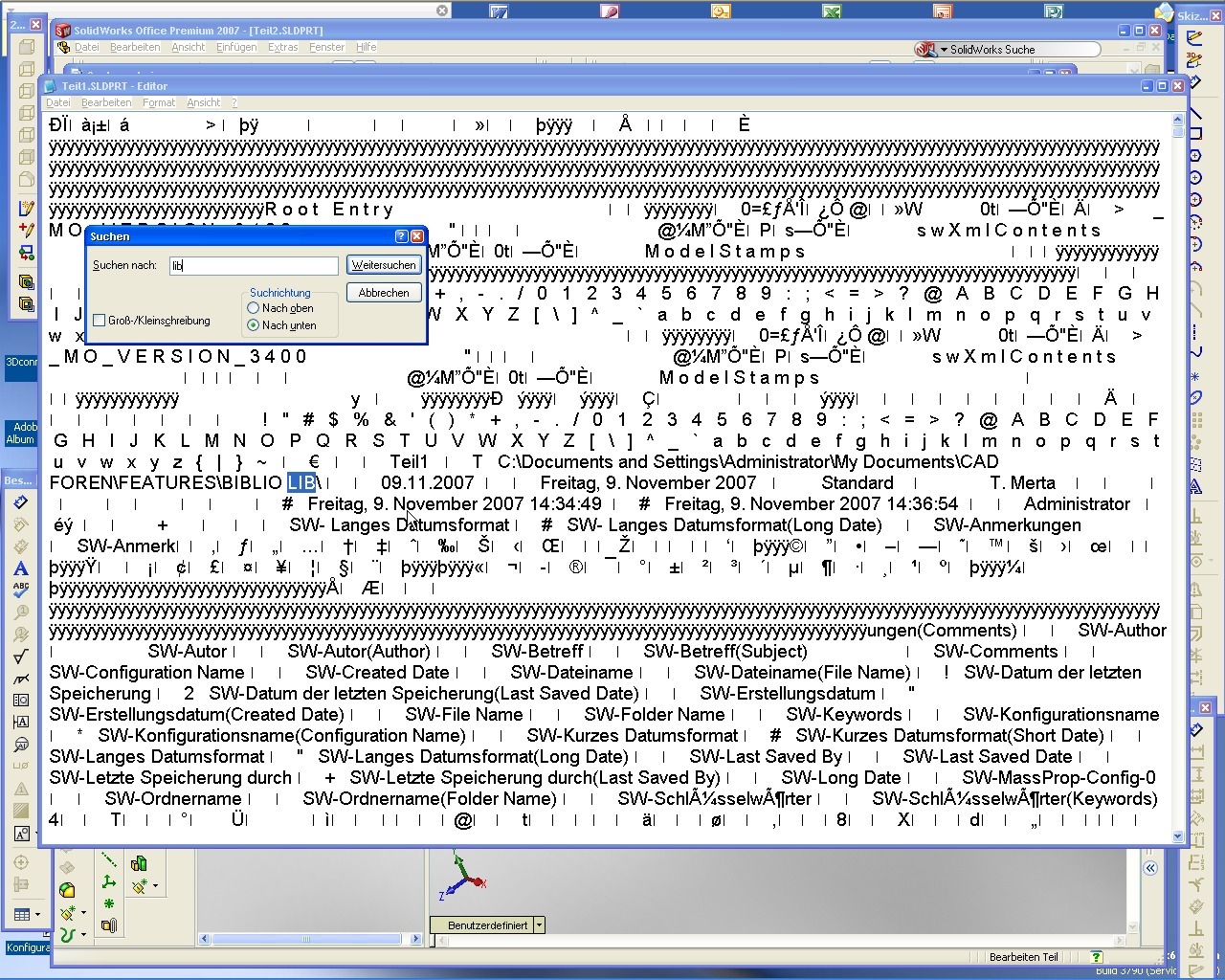The height and width of the screenshot is (980, 1225).
Task: Click the Benutzerdefiniert view label
Action: tap(487, 925)
